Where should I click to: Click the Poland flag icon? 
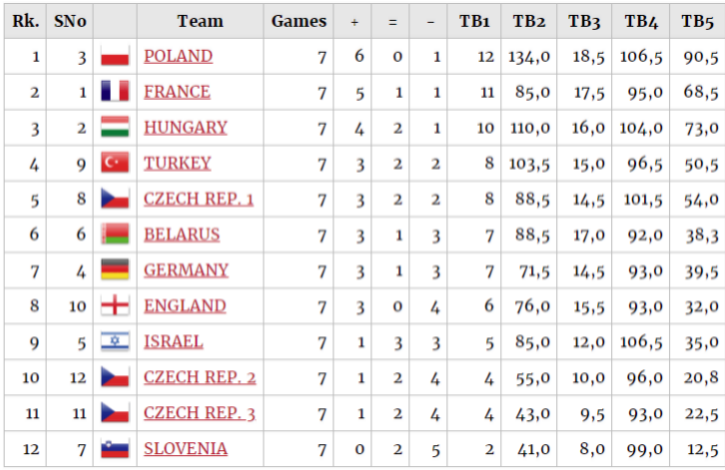(115, 56)
